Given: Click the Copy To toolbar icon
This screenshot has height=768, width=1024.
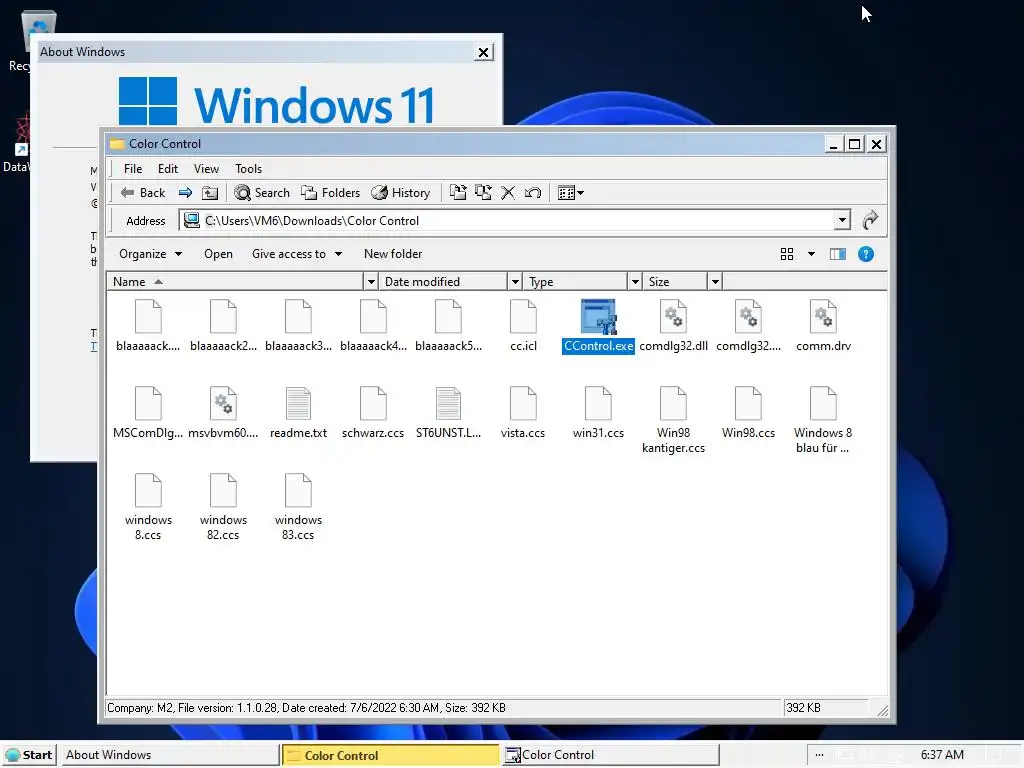Looking at the screenshot, I should click(483, 193).
